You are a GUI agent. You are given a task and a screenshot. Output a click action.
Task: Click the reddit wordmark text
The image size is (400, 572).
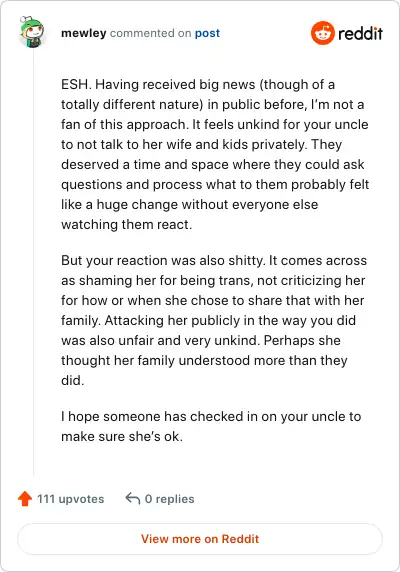(360, 34)
